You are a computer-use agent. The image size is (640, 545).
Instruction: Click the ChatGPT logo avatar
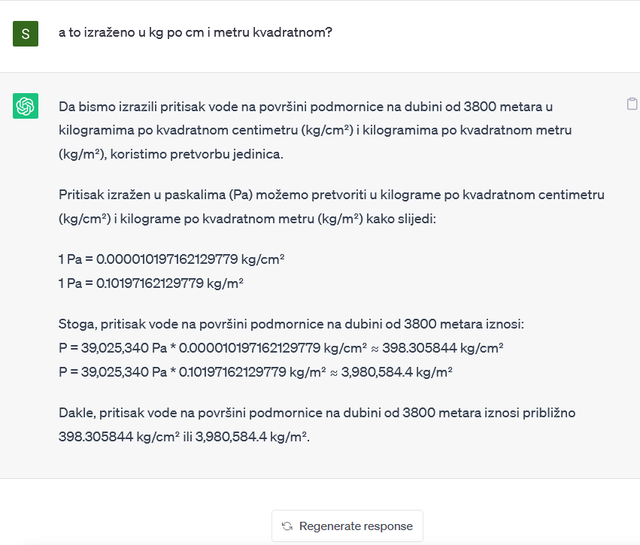[25, 106]
